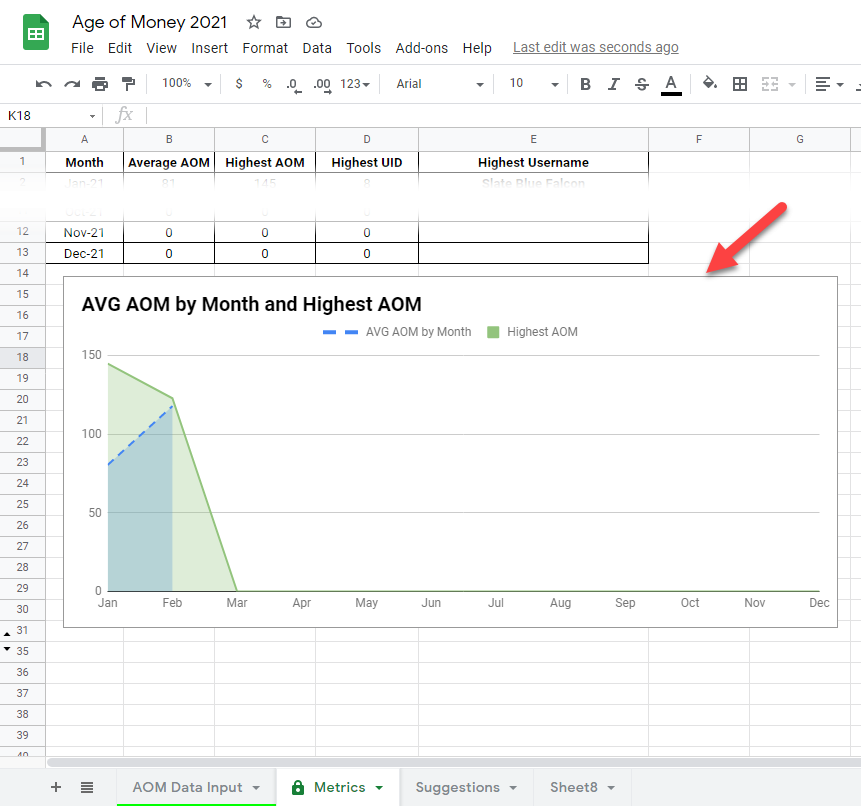Open the Fill color tool
Viewport: 861px width, 806px height.
pos(710,84)
